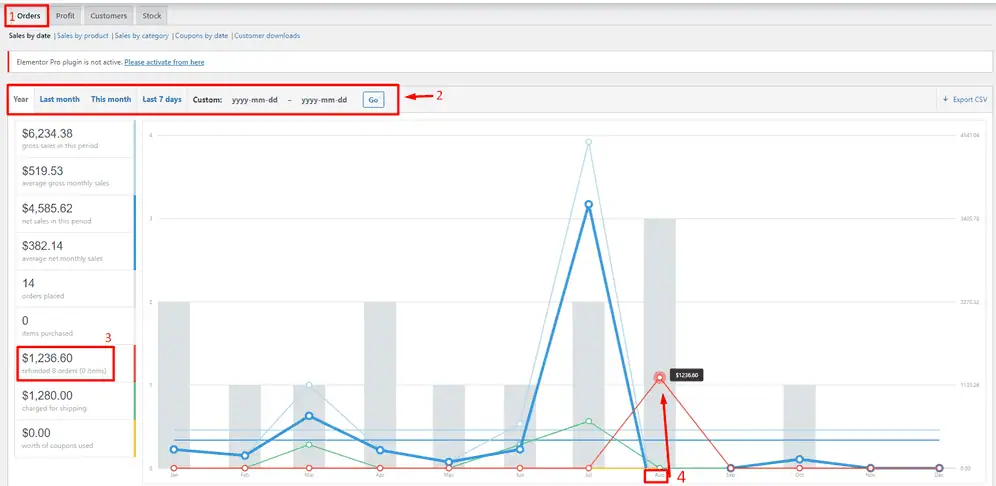Screen dimensions: 996x486
Task: Click the net sales peak point at Jul
Action: coord(589,205)
